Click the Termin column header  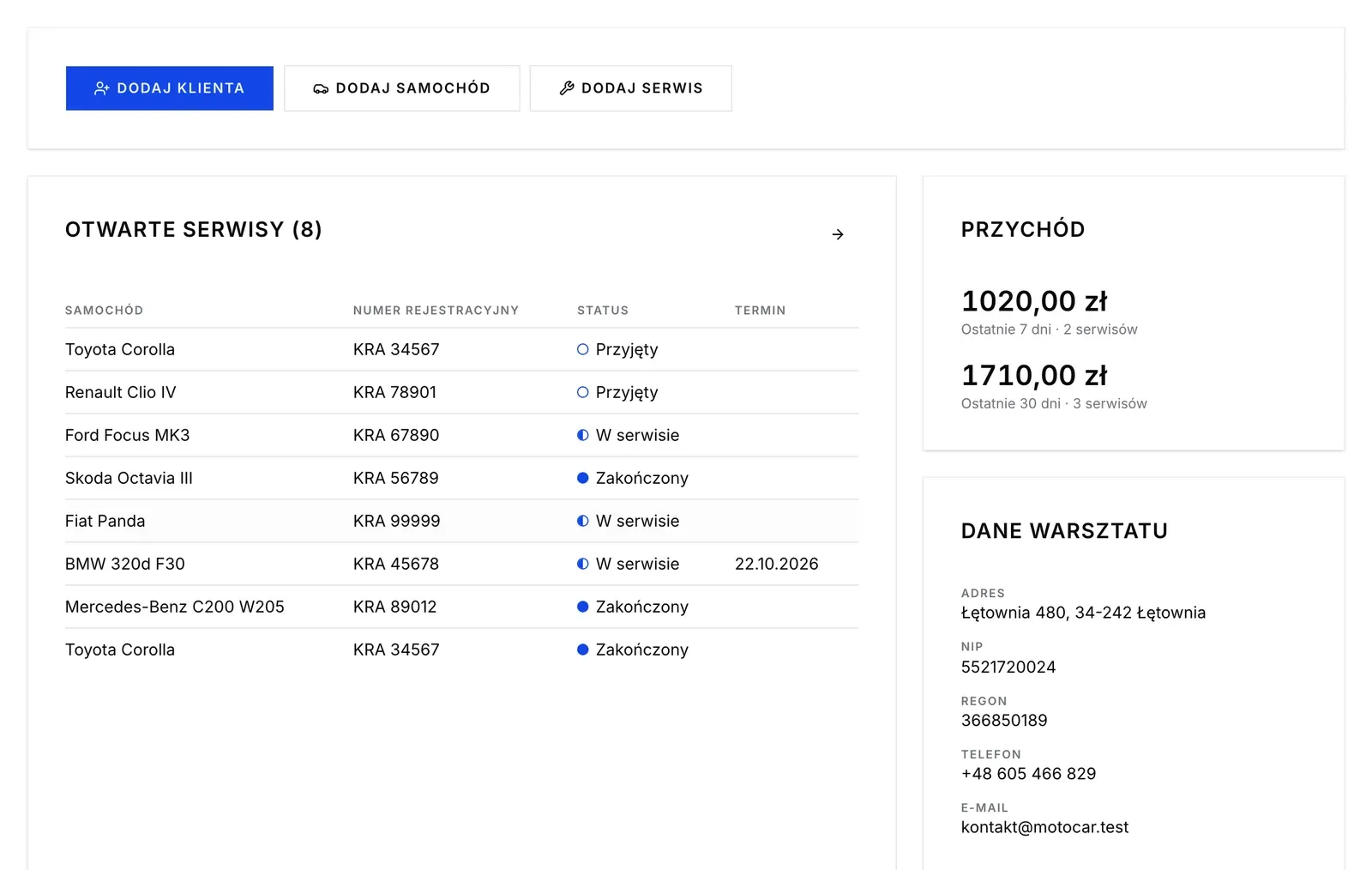pyautogui.click(x=761, y=311)
